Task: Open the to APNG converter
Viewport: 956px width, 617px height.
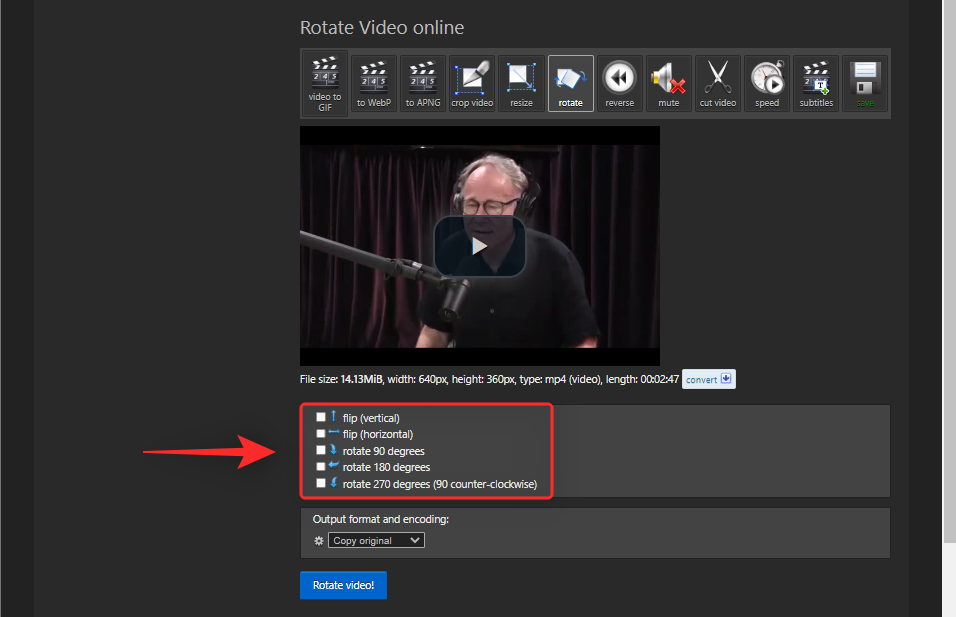Action: (423, 84)
